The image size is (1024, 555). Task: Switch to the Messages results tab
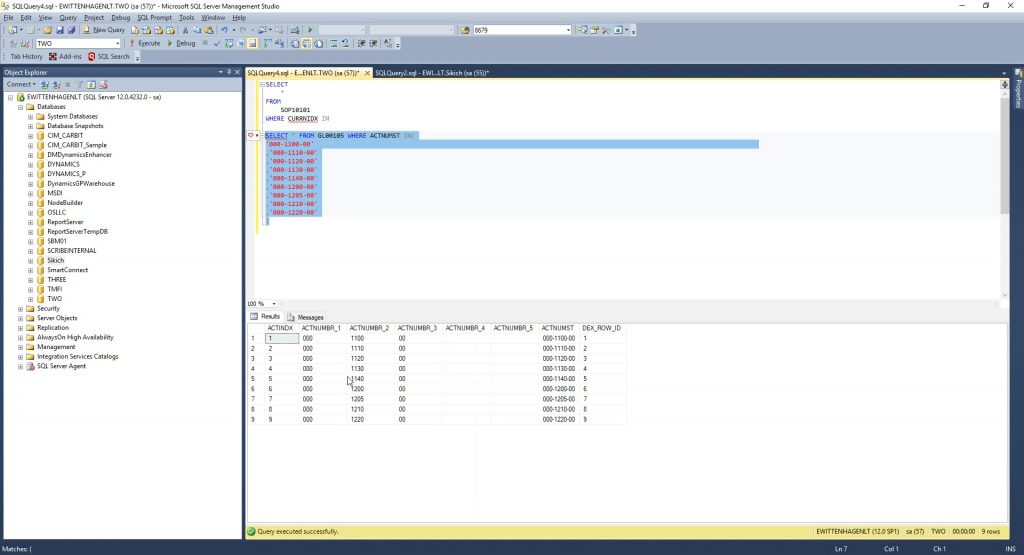(x=306, y=317)
